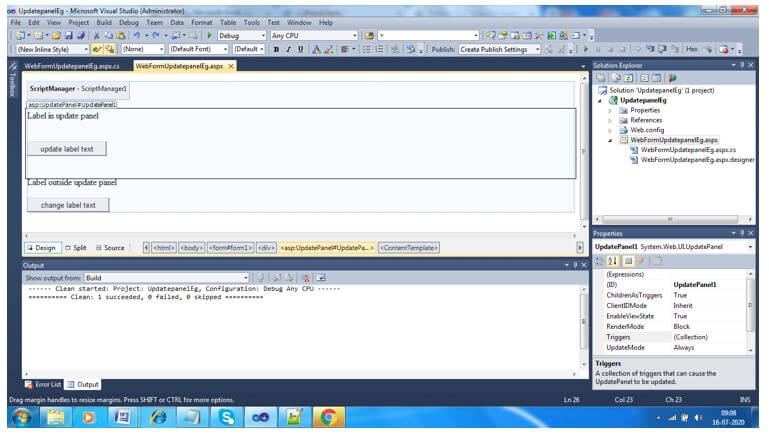Click the Cut scissors icon

click(97, 35)
